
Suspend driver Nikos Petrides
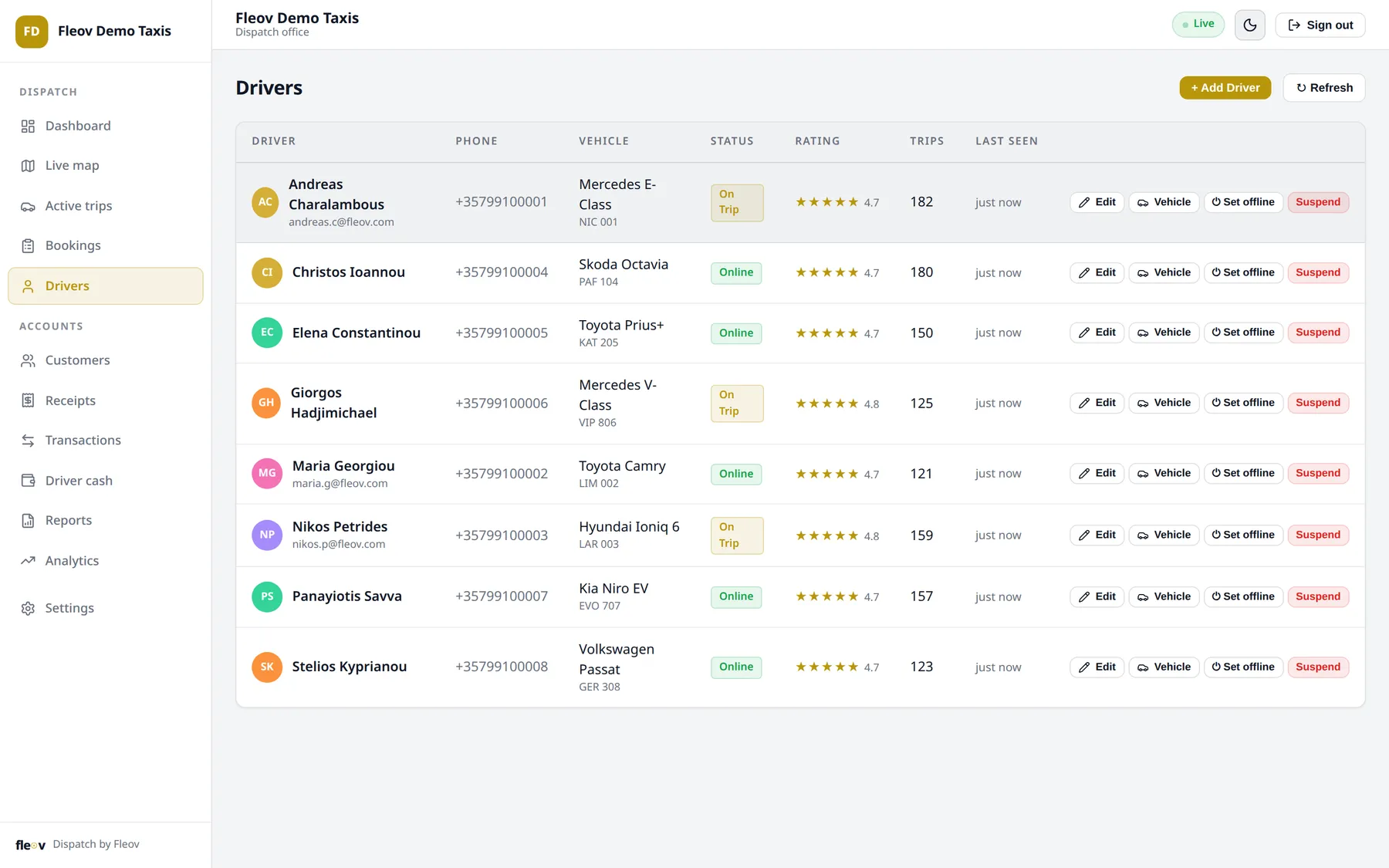1318,535
